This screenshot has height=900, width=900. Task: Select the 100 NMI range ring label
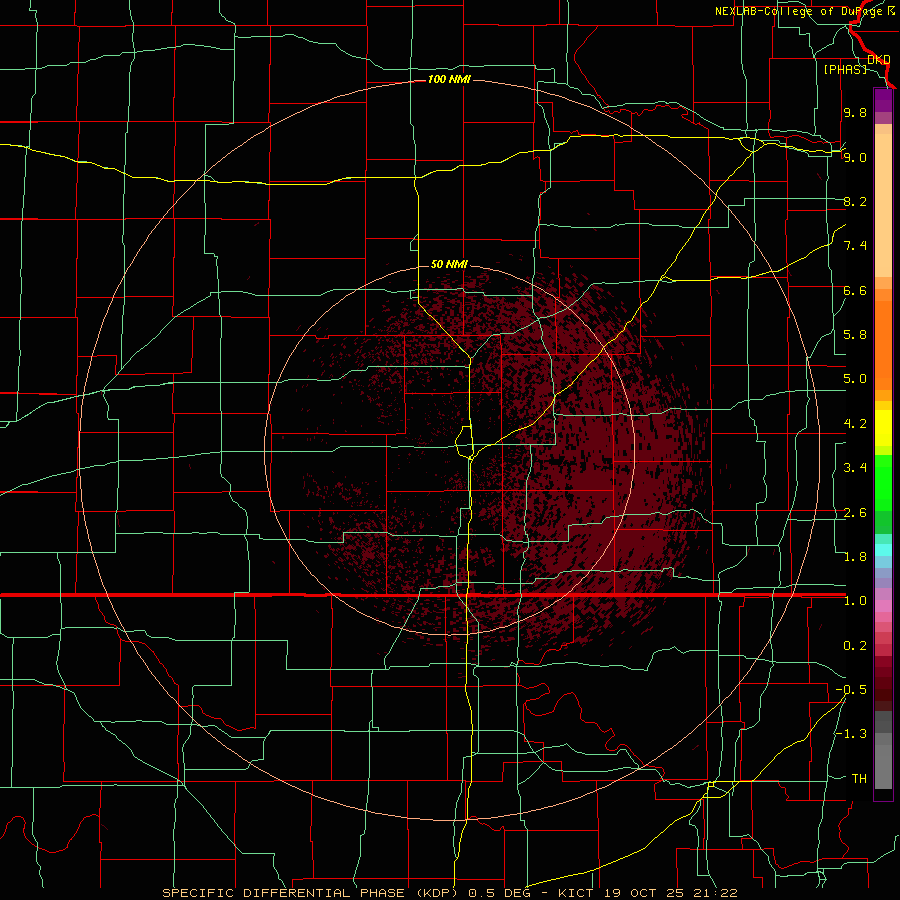pyautogui.click(x=449, y=79)
